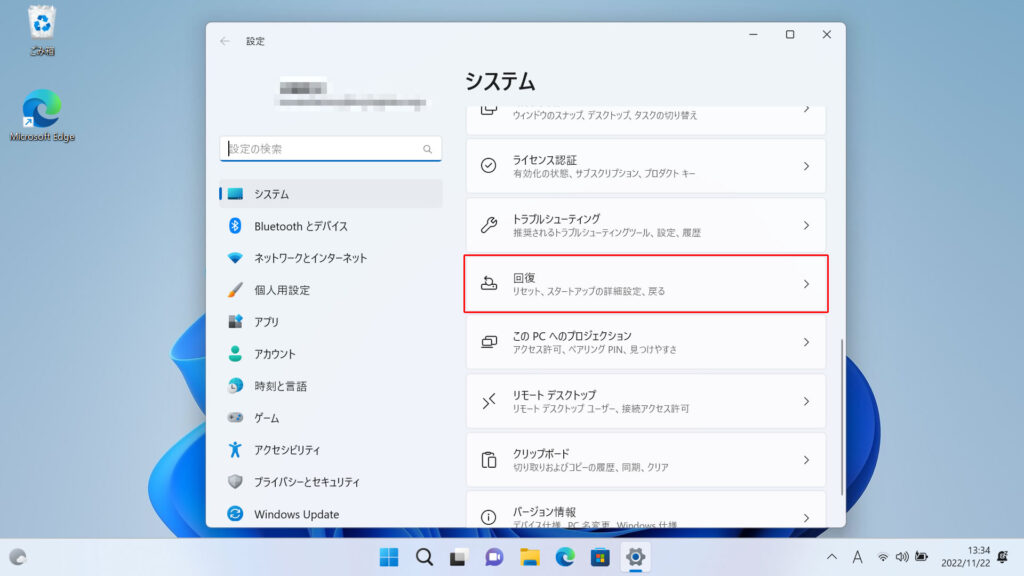Select Bluetooth とデバイス in the sidebar
Screen dimensions: 1024x576
331,226
